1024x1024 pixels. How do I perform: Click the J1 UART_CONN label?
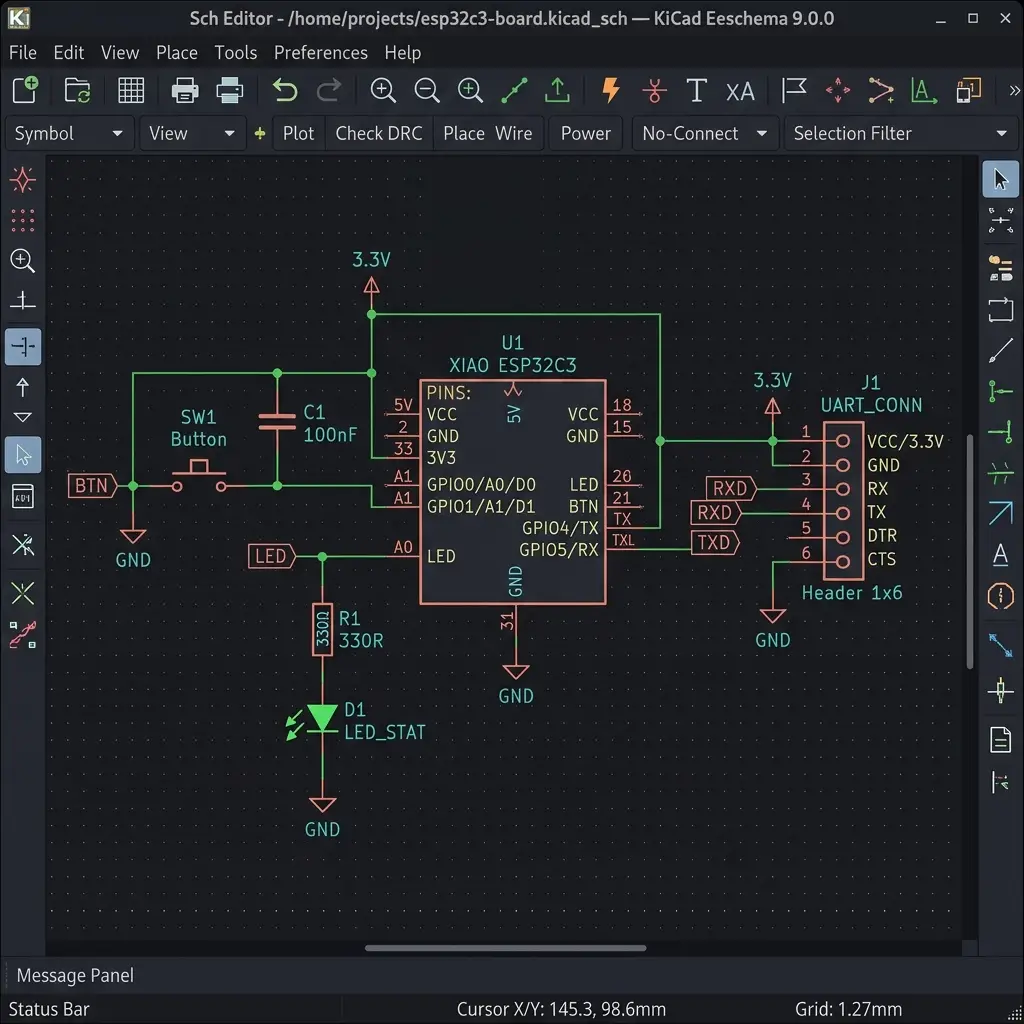871,394
